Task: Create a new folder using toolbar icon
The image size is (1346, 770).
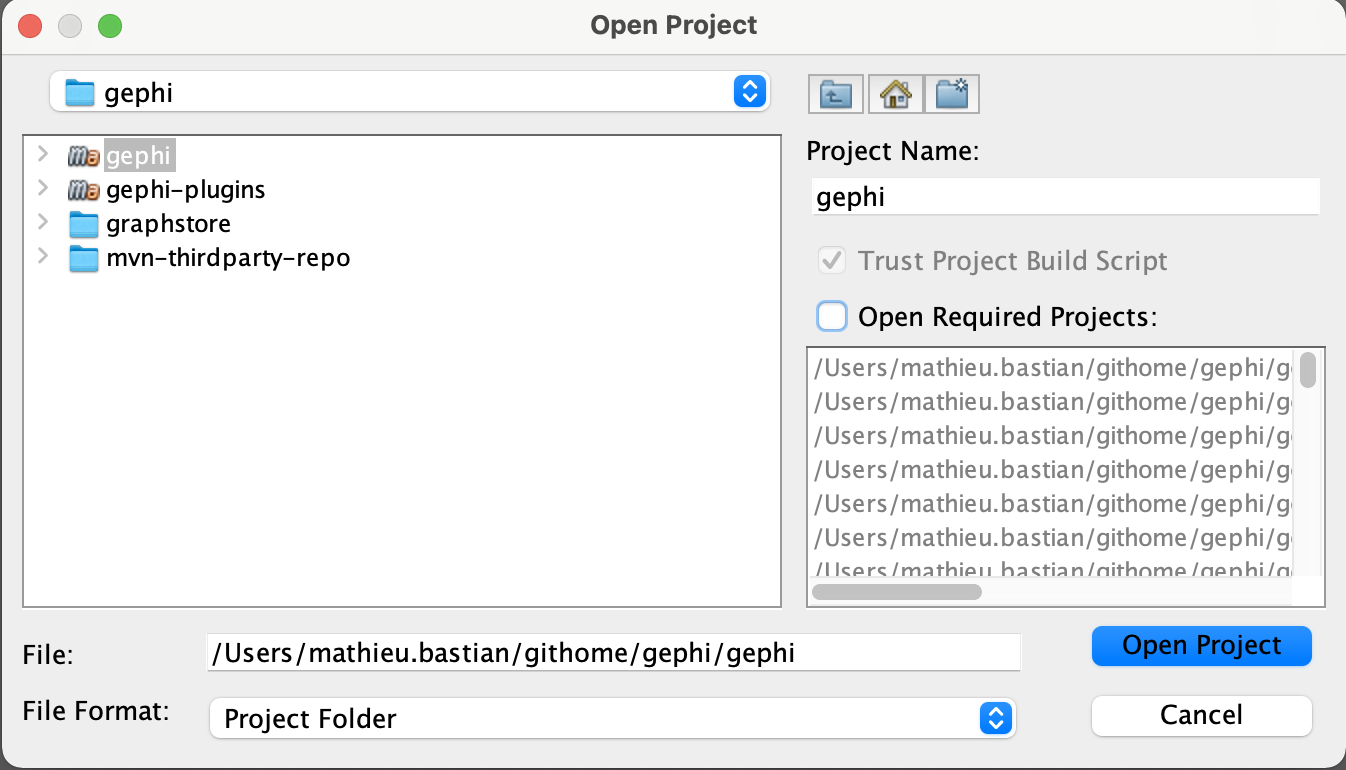Action: 952,95
